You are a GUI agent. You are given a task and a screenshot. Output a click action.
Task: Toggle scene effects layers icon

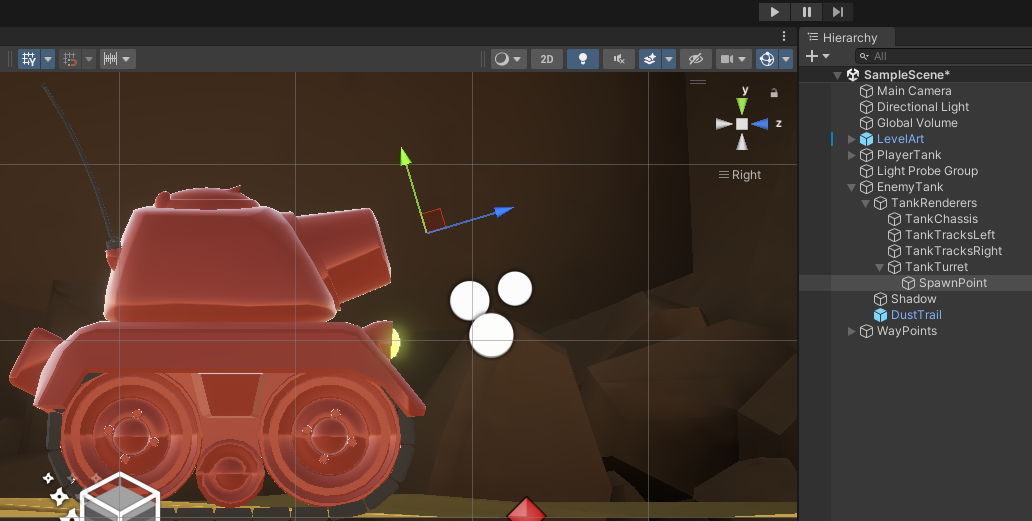pyautogui.click(x=650, y=59)
